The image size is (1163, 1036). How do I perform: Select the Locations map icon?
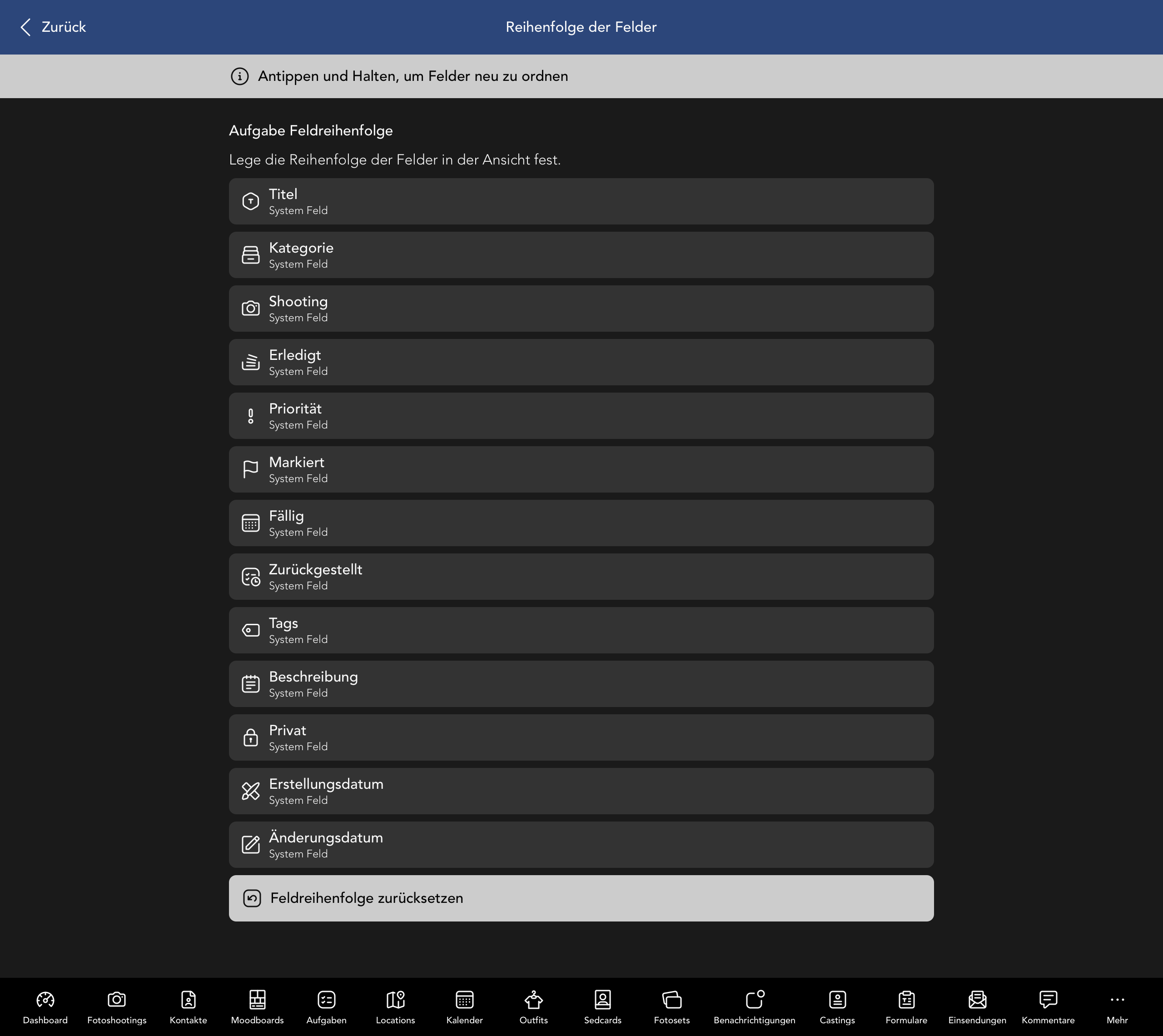coord(395,1000)
